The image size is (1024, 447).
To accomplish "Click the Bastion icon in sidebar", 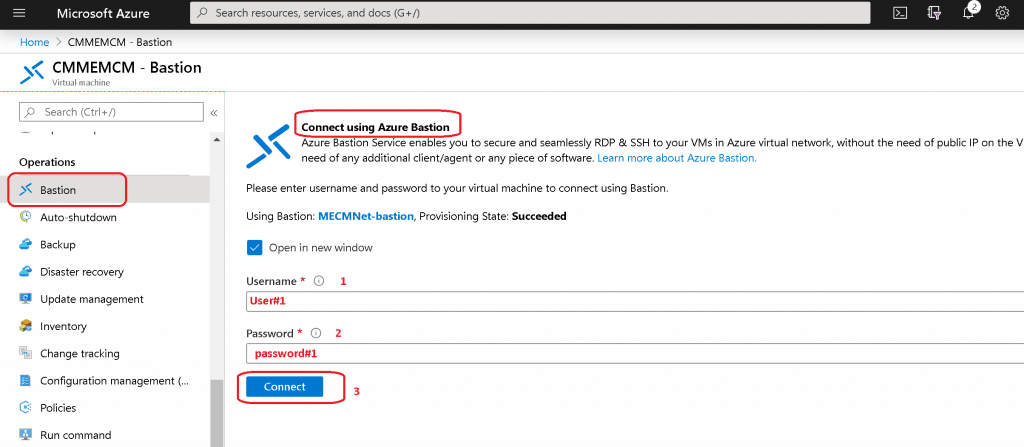I will pos(26,190).
